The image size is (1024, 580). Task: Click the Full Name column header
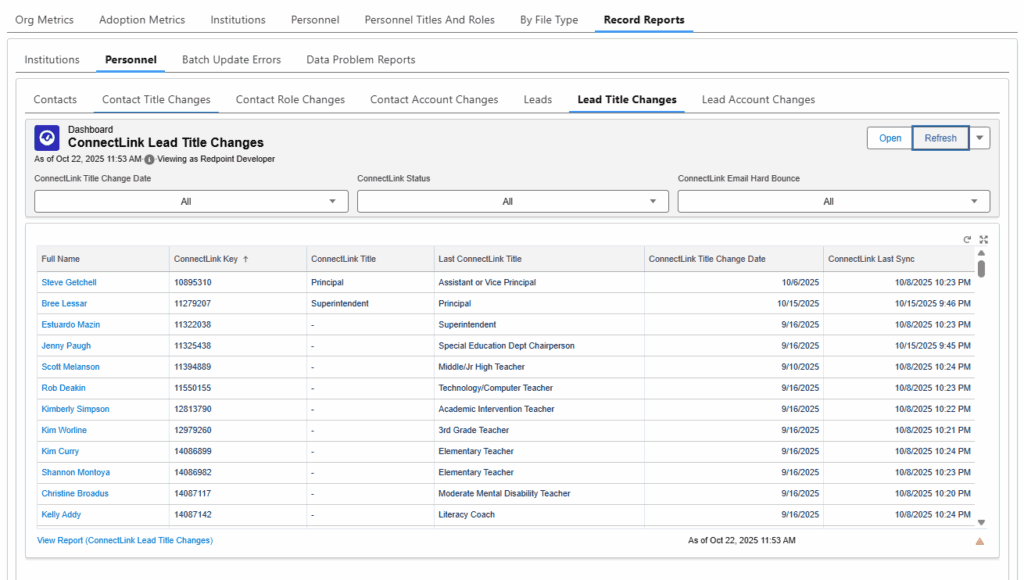pyautogui.click(x=61, y=258)
